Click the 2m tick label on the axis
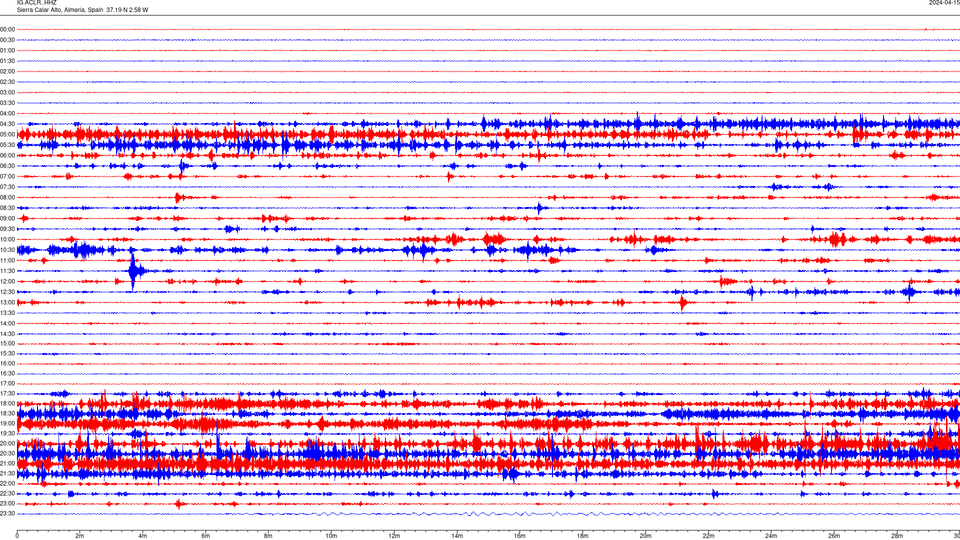The width and height of the screenshot is (960, 540). (x=80, y=536)
